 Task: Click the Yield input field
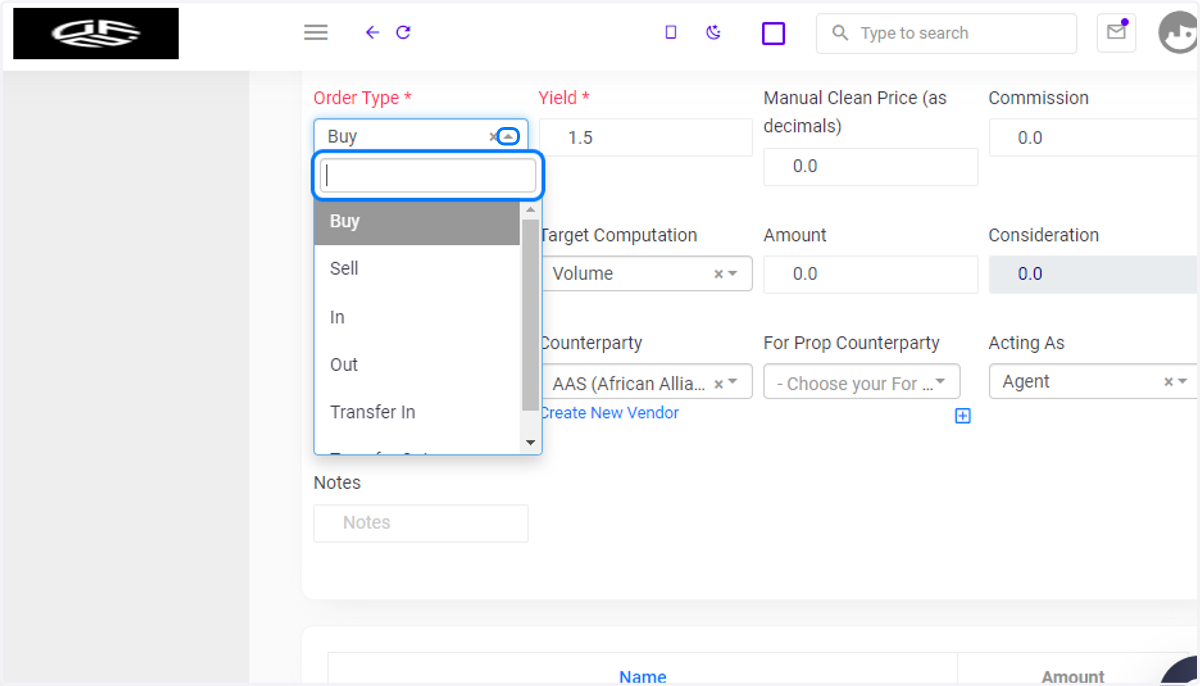[646, 138]
